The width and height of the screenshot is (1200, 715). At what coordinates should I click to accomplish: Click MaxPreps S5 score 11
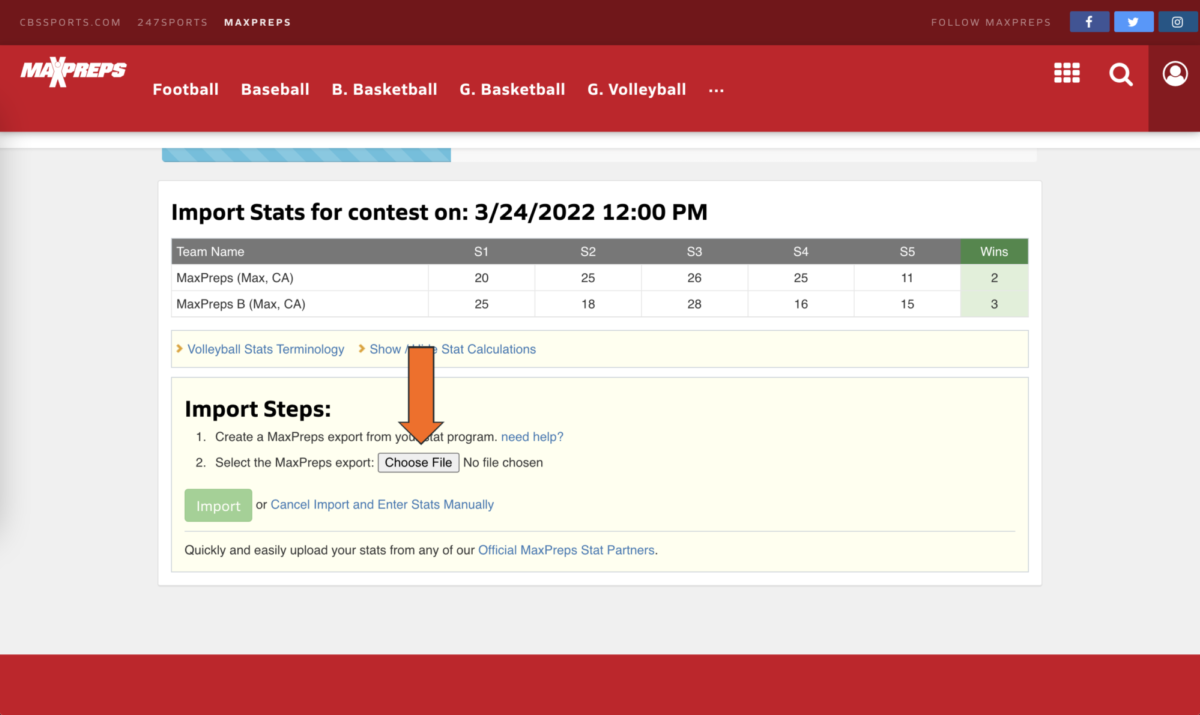(x=907, y=278)
